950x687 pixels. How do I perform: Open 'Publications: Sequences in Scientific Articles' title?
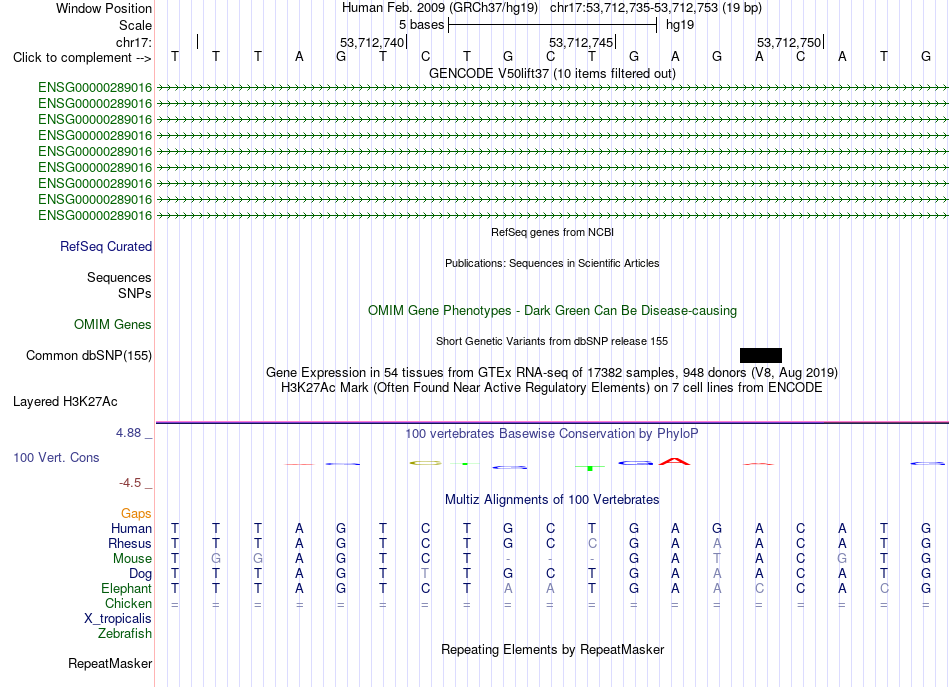pyautogui.click(x=552, y=263)
